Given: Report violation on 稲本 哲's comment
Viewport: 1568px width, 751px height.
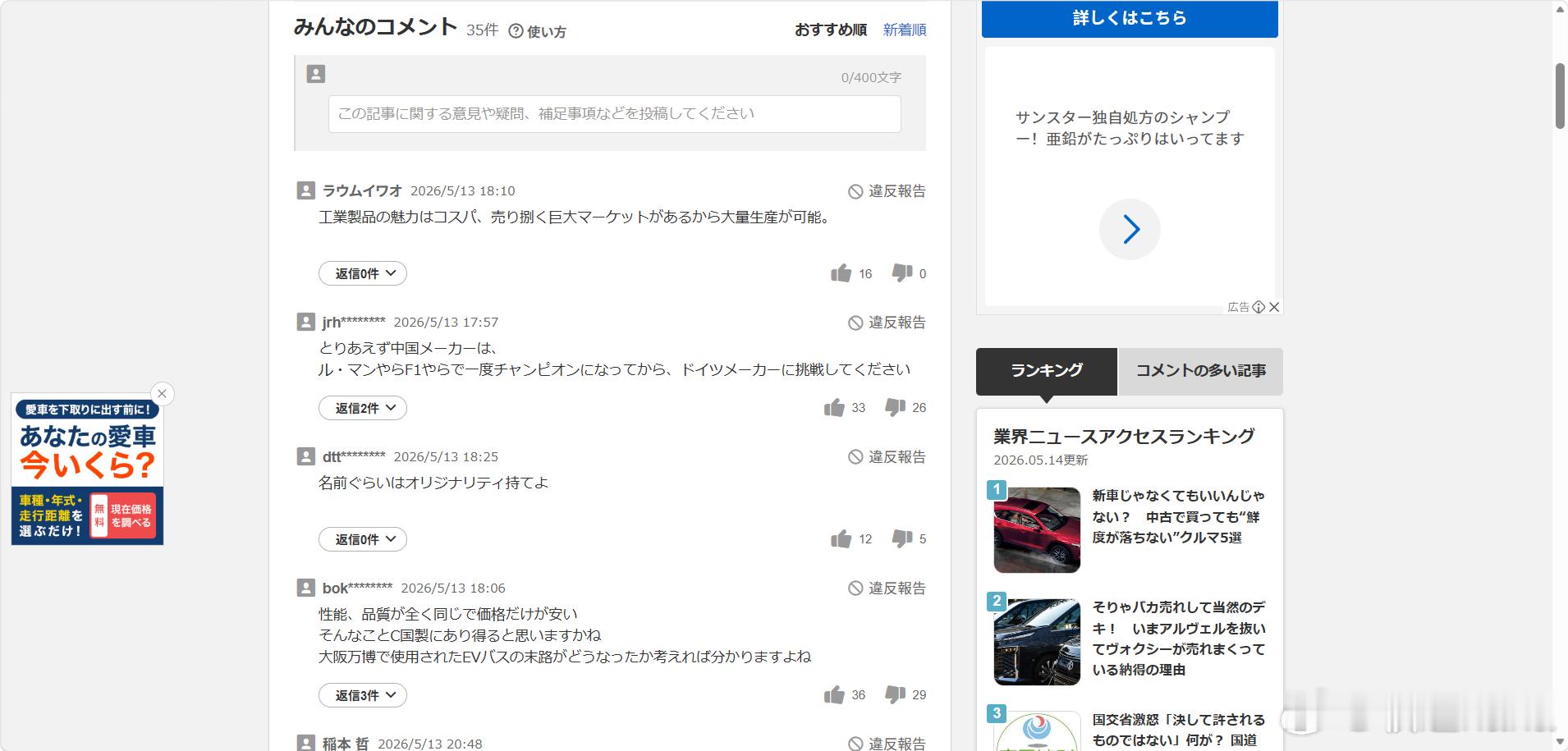Looking at the screenshot, I should click(887, 743).
